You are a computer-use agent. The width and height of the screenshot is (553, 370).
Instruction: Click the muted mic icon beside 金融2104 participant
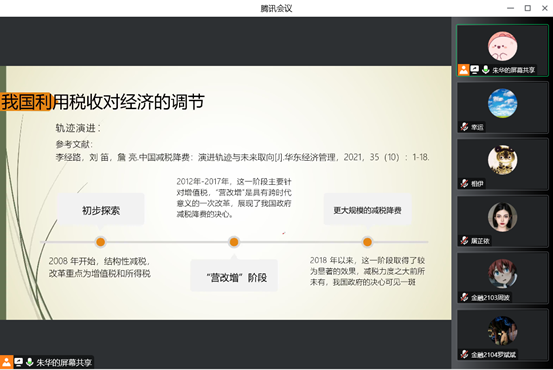click(464, 354)
